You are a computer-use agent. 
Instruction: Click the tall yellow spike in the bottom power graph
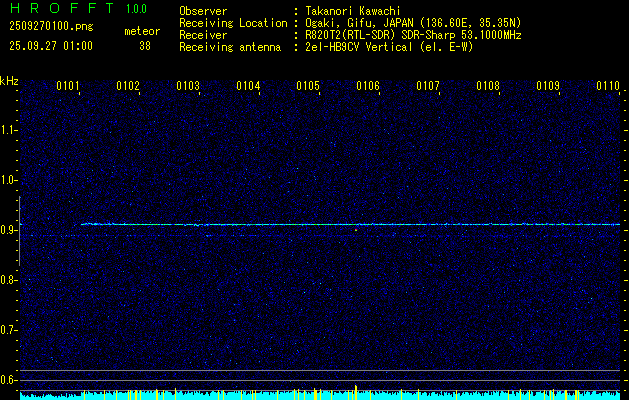355,392
